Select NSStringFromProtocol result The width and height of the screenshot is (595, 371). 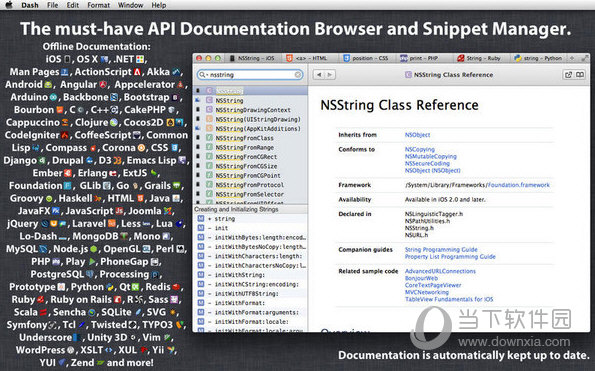point(250,185)
